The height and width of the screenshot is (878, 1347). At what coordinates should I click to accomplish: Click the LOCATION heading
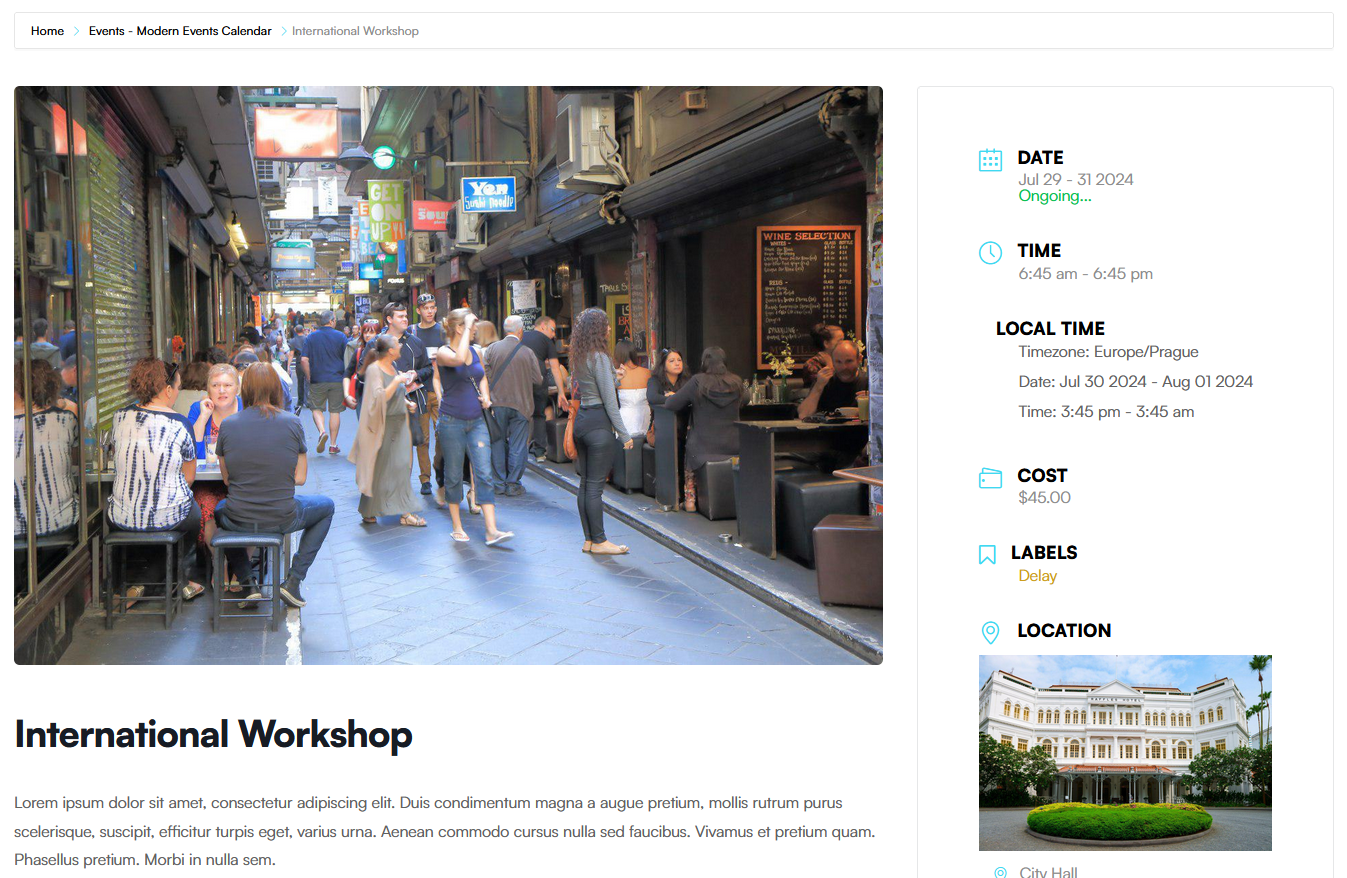point(1064,630)
